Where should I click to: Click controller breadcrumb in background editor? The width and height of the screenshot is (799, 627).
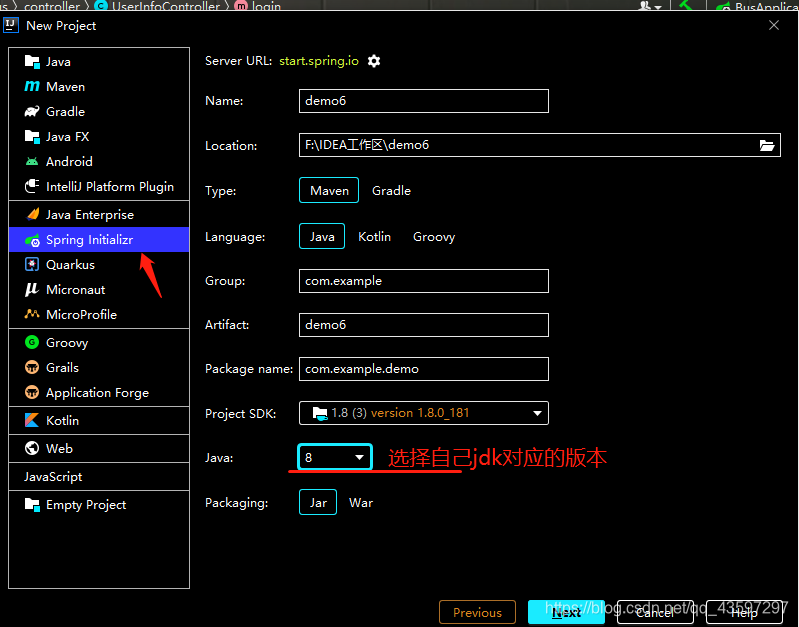pyautogui.click(x=52, y=6)
